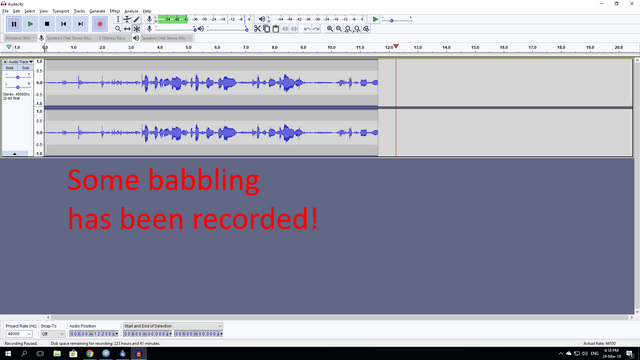The height and width of the screenshot is (360, 640).
Task: Open the Audio Track name dropdown
Action: (21, 62)
